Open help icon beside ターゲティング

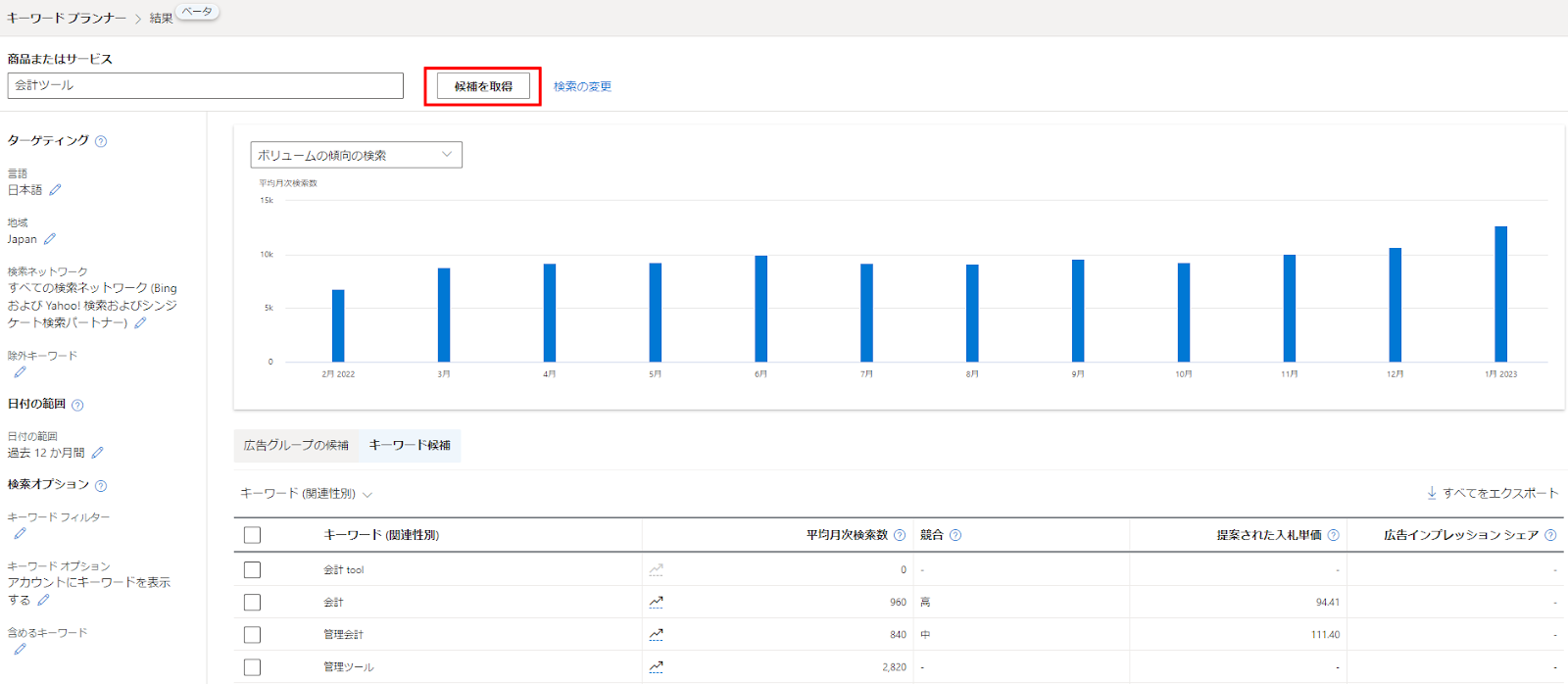pyautogui.click(x=101, y=141)
